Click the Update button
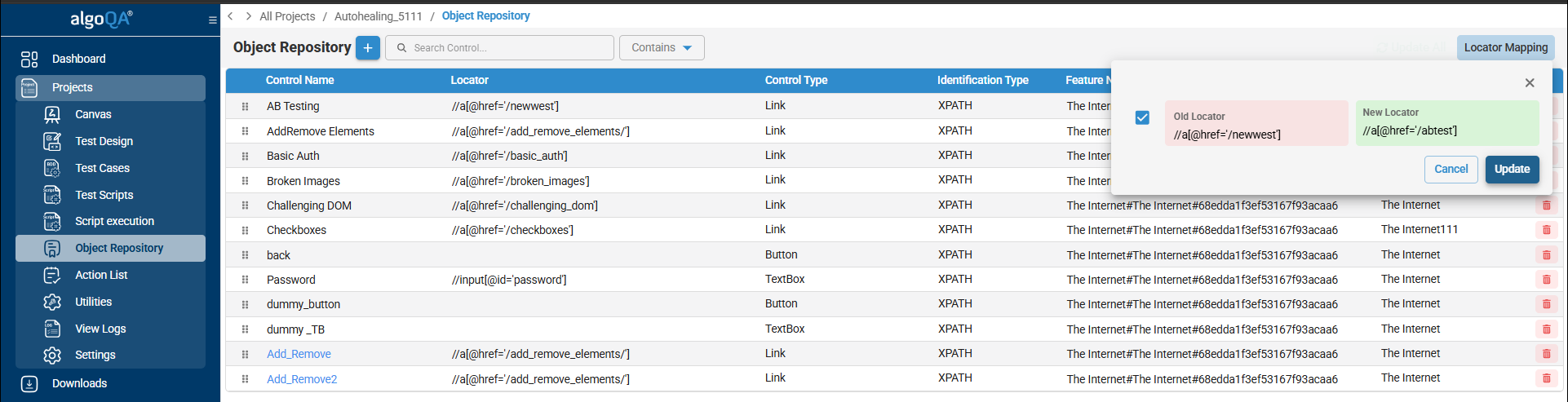Screen dimensions: 1568x402 [1512, 169]
